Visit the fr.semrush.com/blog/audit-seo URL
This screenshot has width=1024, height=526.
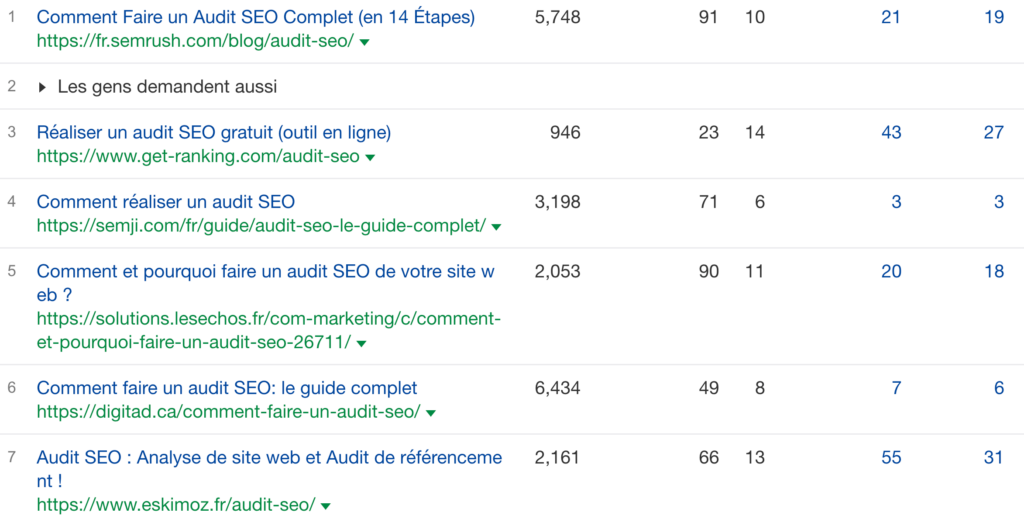195,41
